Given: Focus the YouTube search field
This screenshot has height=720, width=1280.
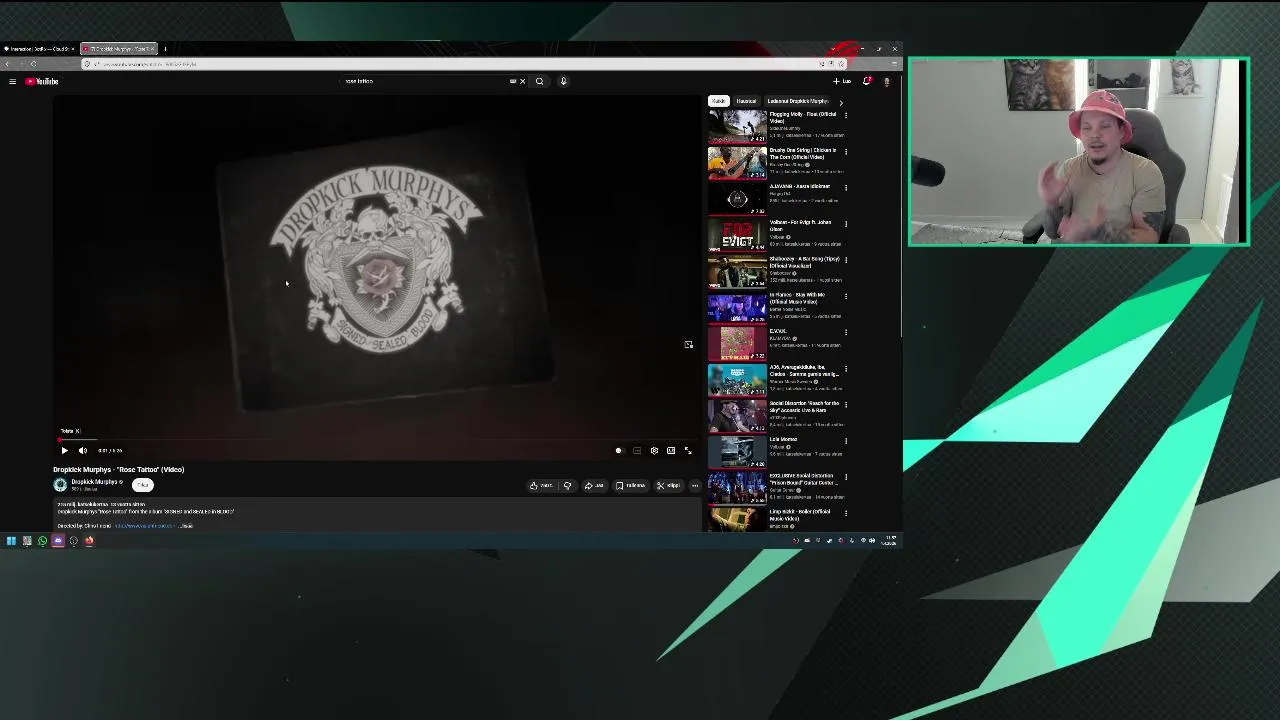Looking at the screenshot, I should (425, 81).
